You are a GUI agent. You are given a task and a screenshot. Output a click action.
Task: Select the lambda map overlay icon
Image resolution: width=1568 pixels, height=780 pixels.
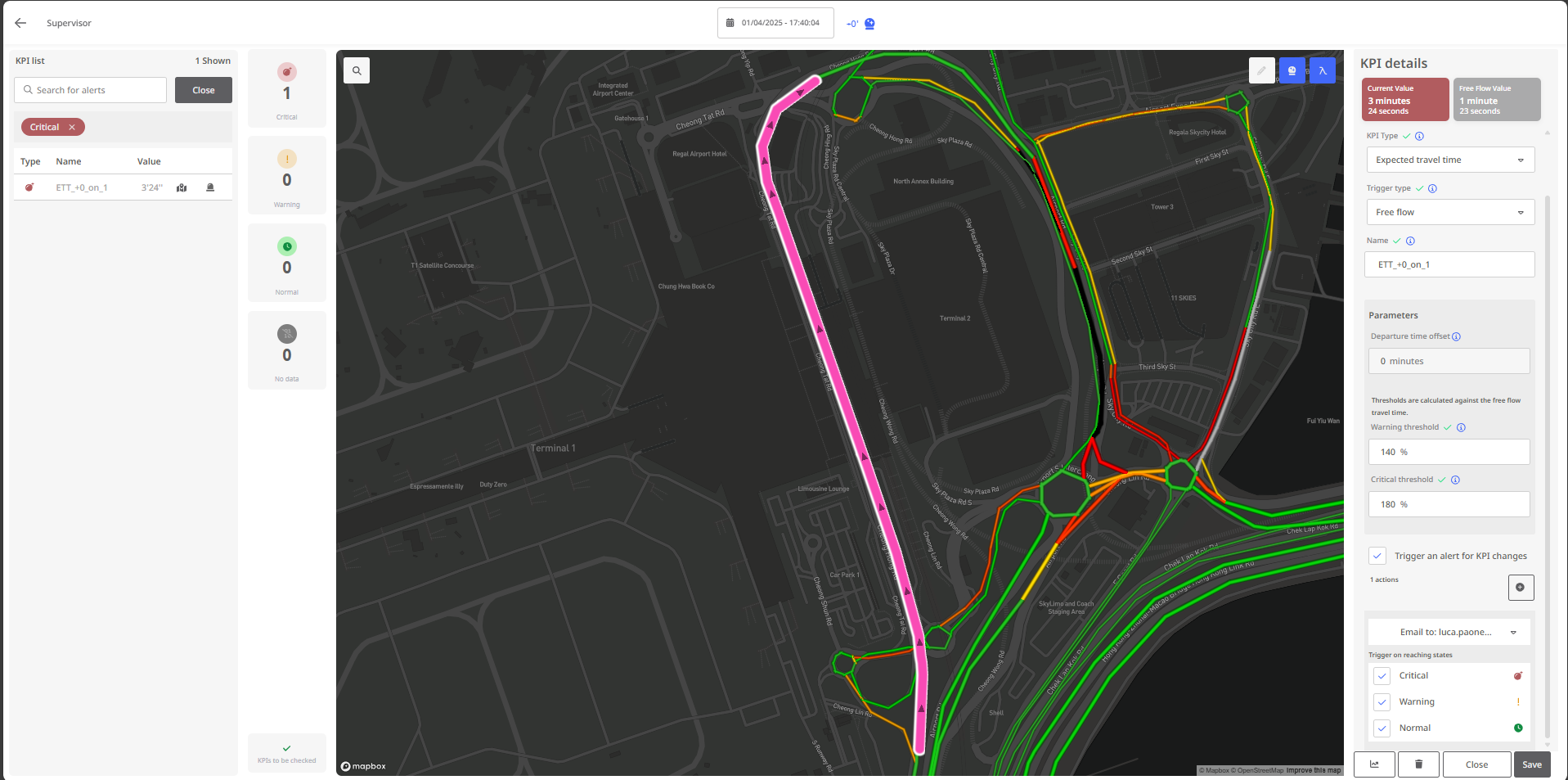tap(1323, 70)
